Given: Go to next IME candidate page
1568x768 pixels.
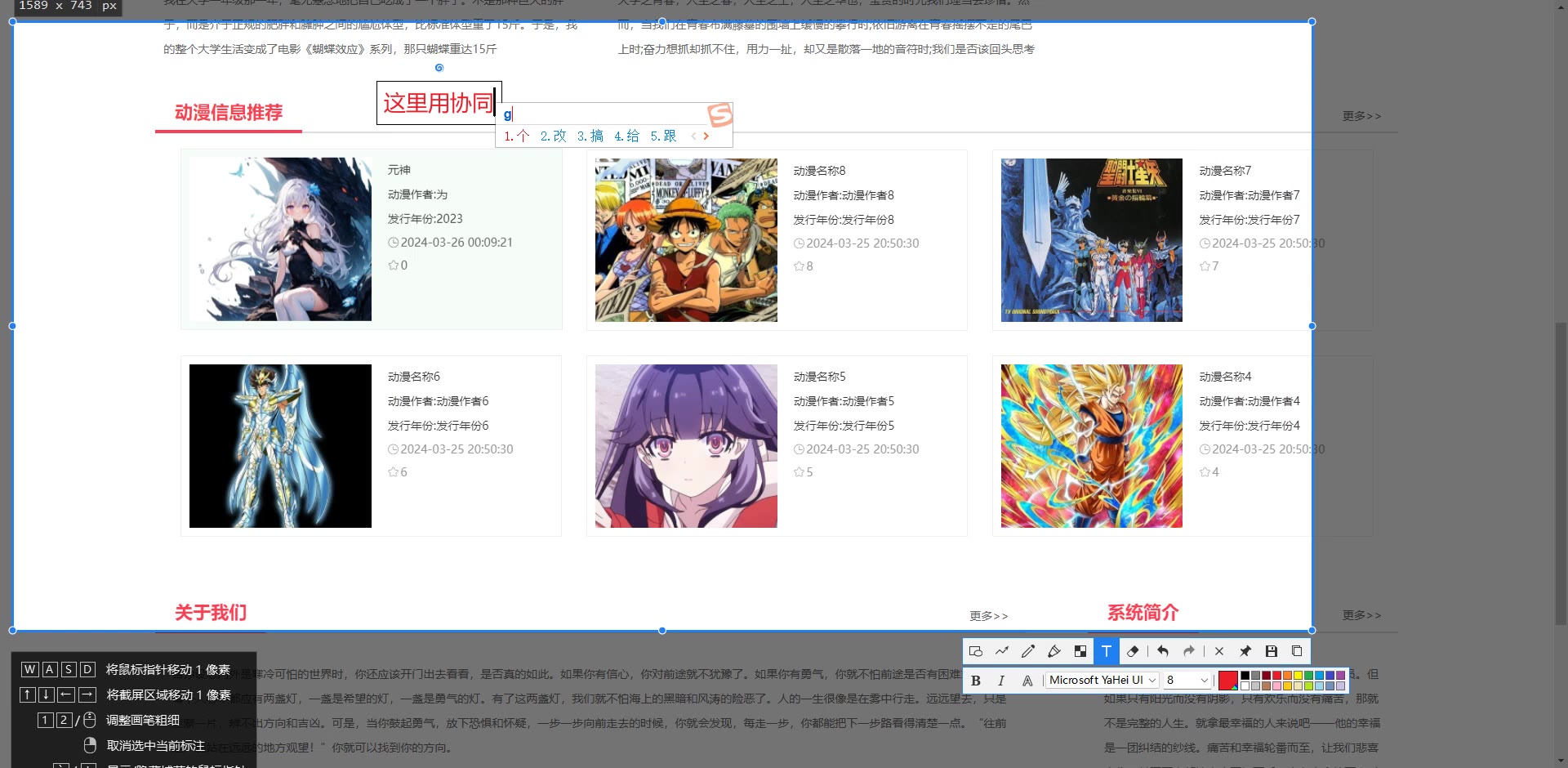Looking at the screenshot, I should tap(706, 136).
